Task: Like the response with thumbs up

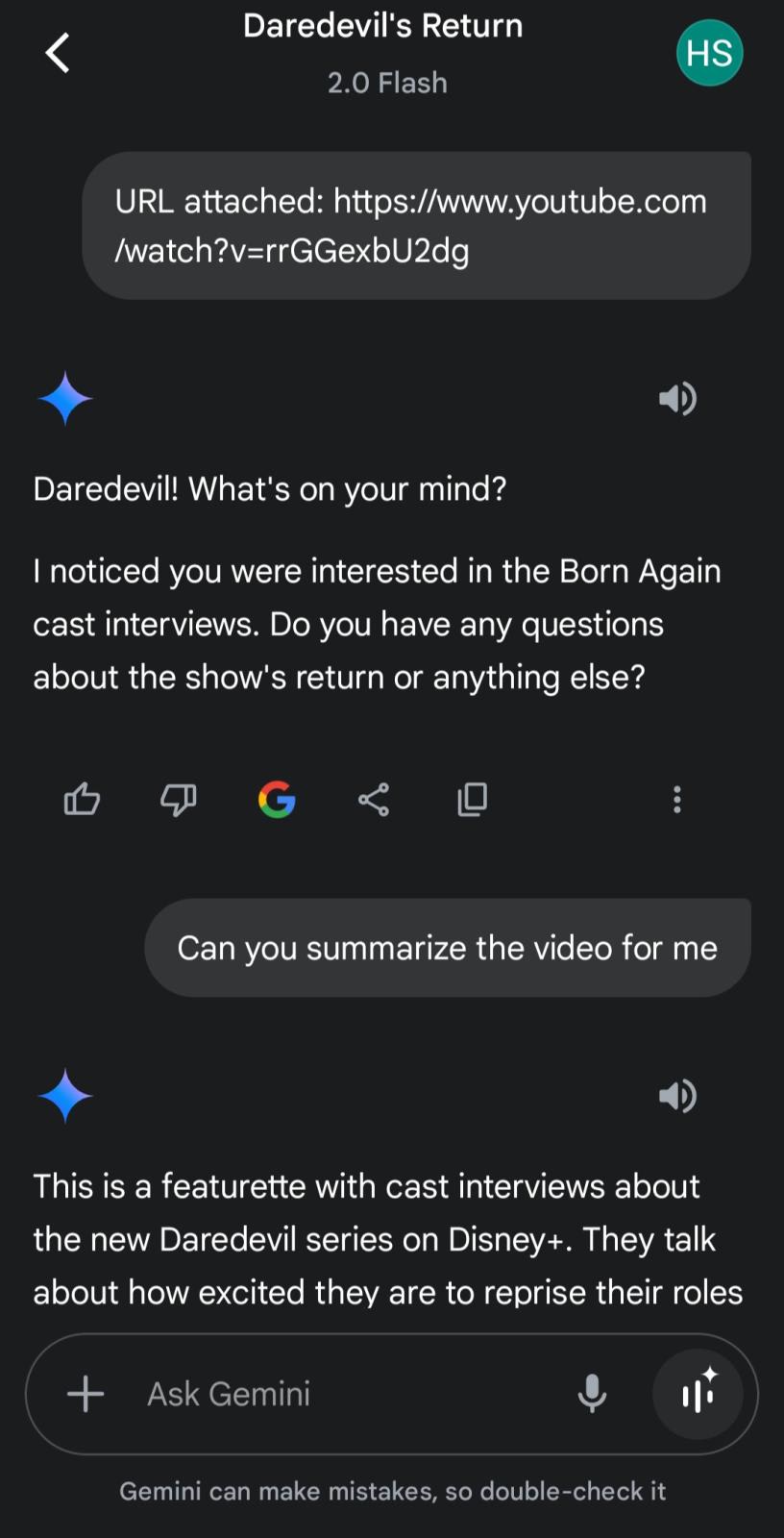Action: [x=82, y=799]
